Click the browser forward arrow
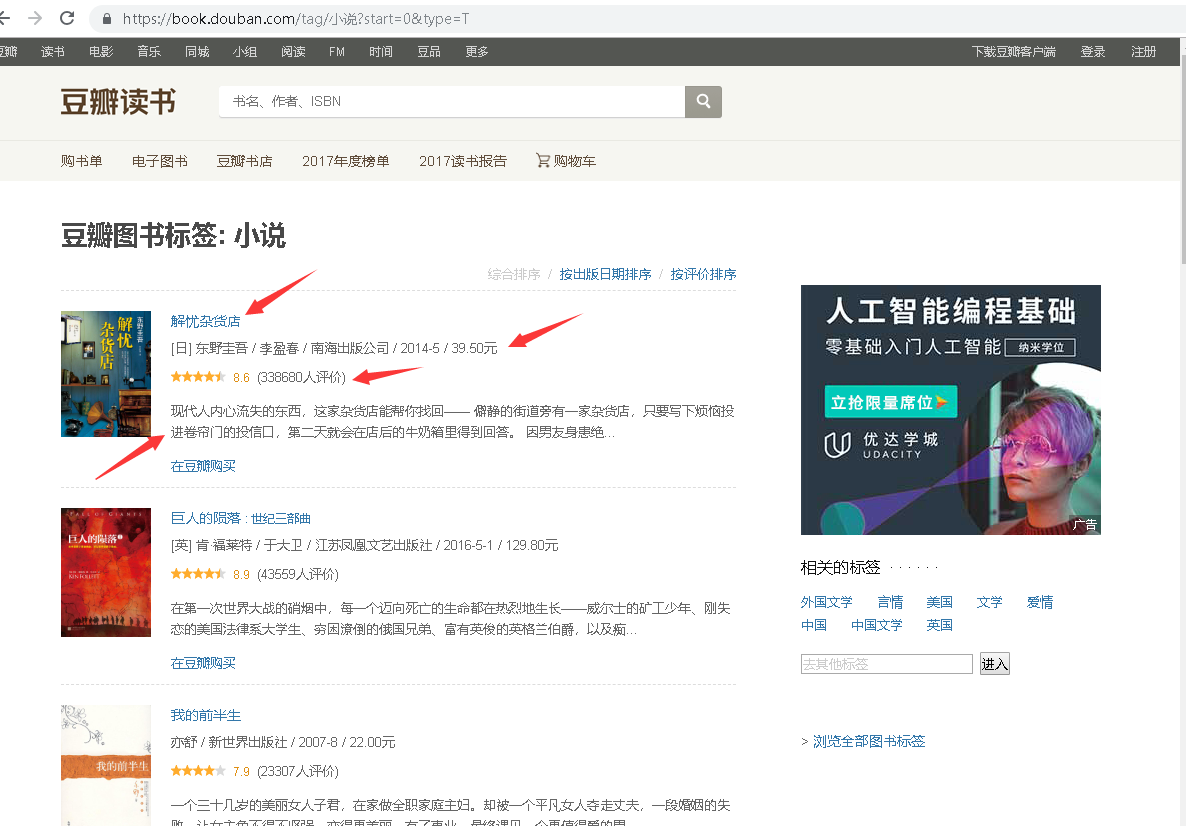The height and width of the screenshot is (826, 1186). click(35, 18)
